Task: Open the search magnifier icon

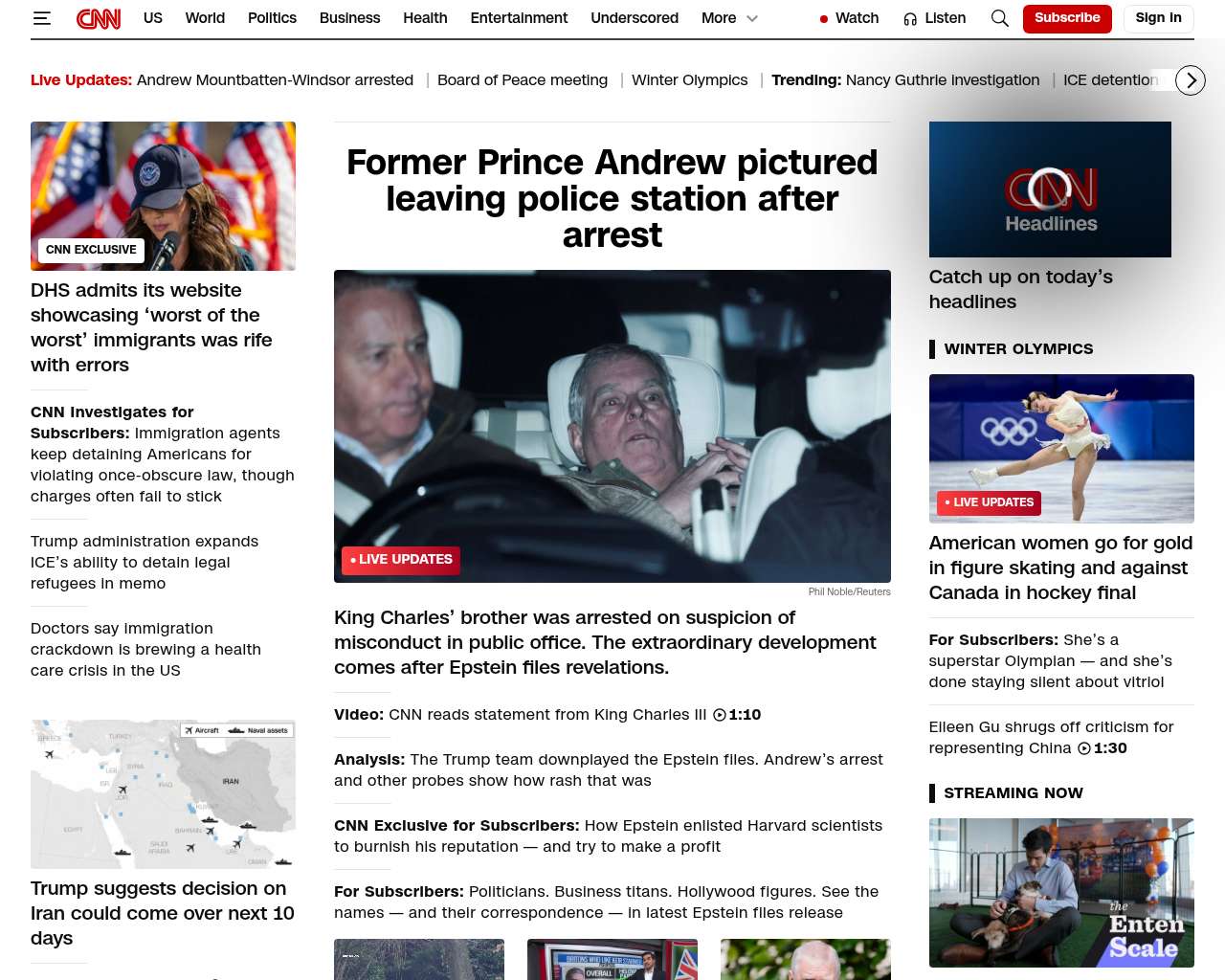Action: coord(999,18)
